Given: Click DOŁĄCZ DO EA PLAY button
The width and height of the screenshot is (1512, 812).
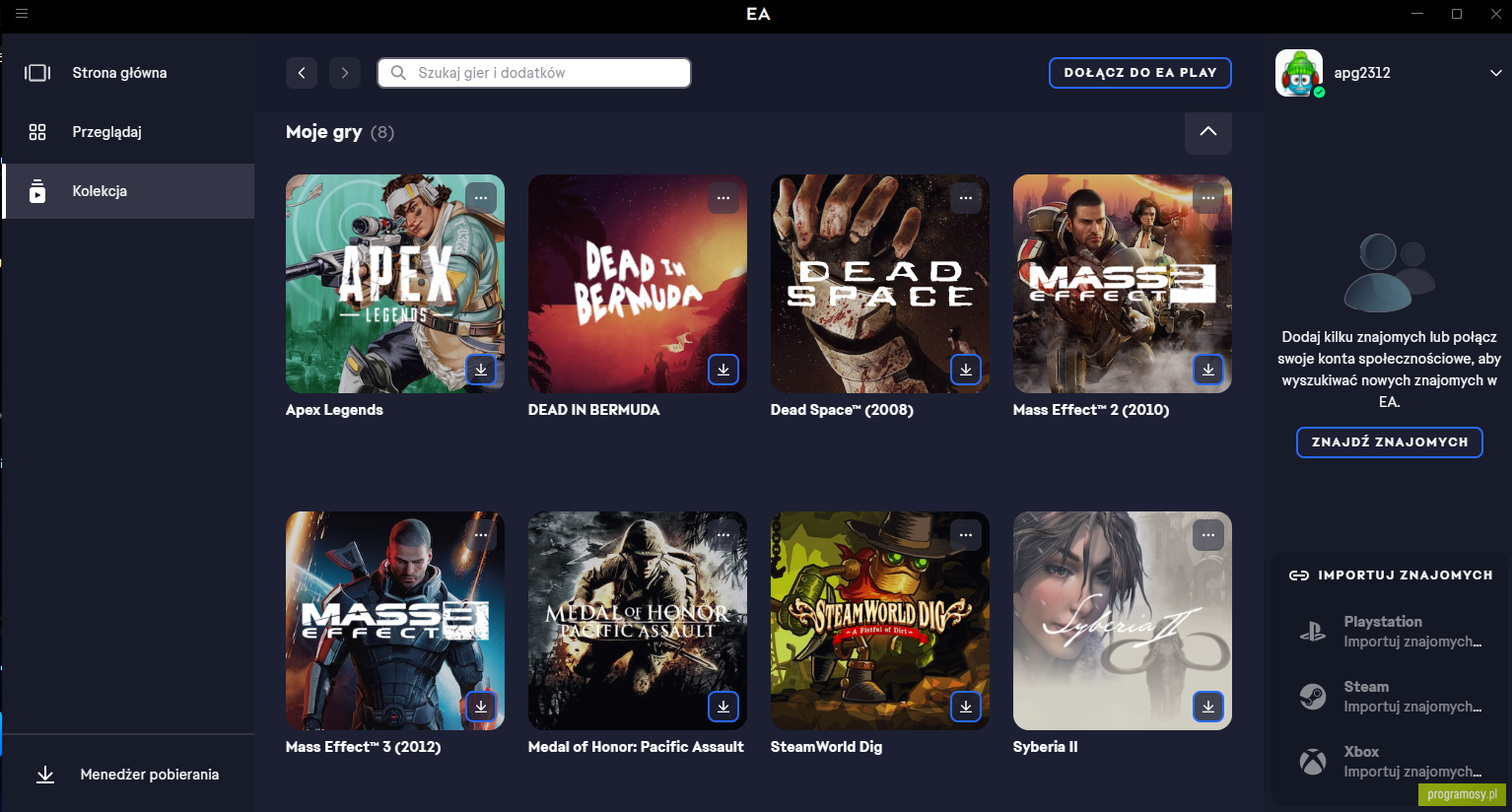Looking at the screenshot, I should click(1140, 73).
